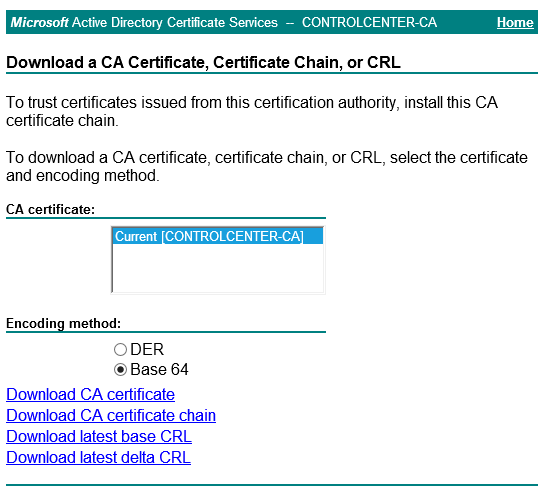Click the teal divider below the download links

pos(272,485)
